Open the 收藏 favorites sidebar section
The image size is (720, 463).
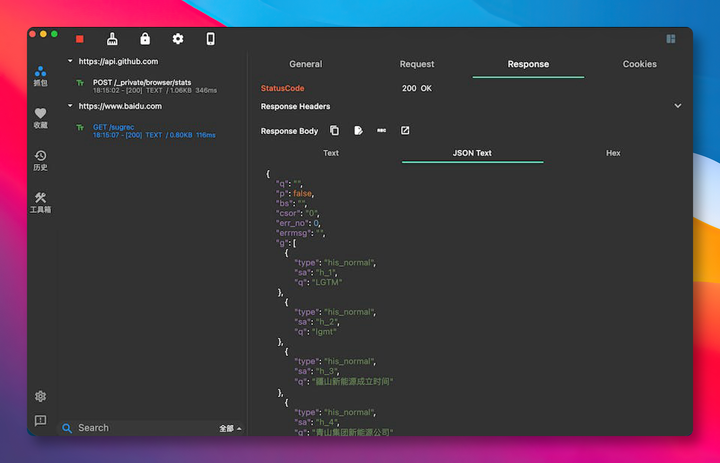click(x=40, y=118)
